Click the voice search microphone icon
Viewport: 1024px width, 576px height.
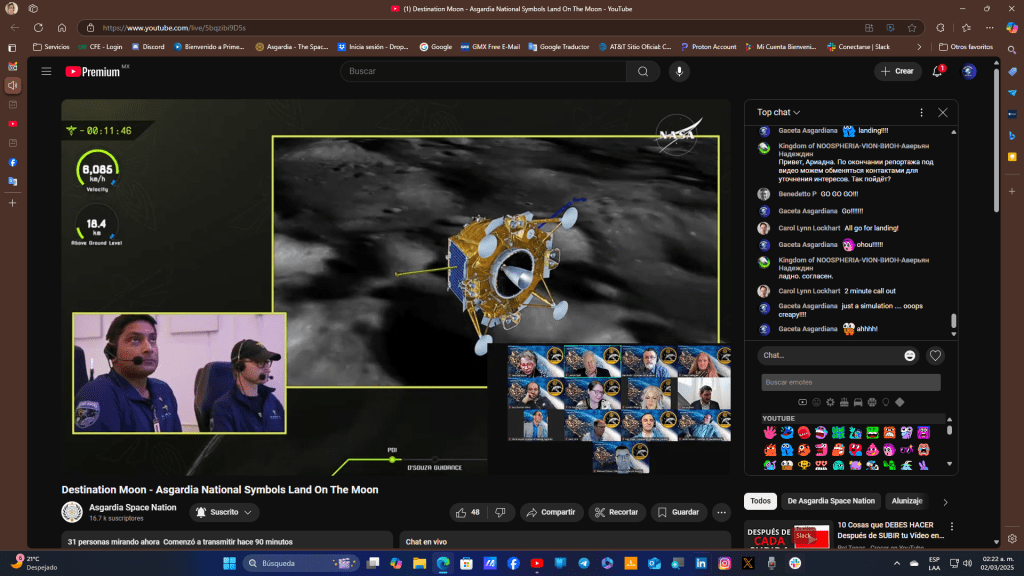click(x=680, y=71)
